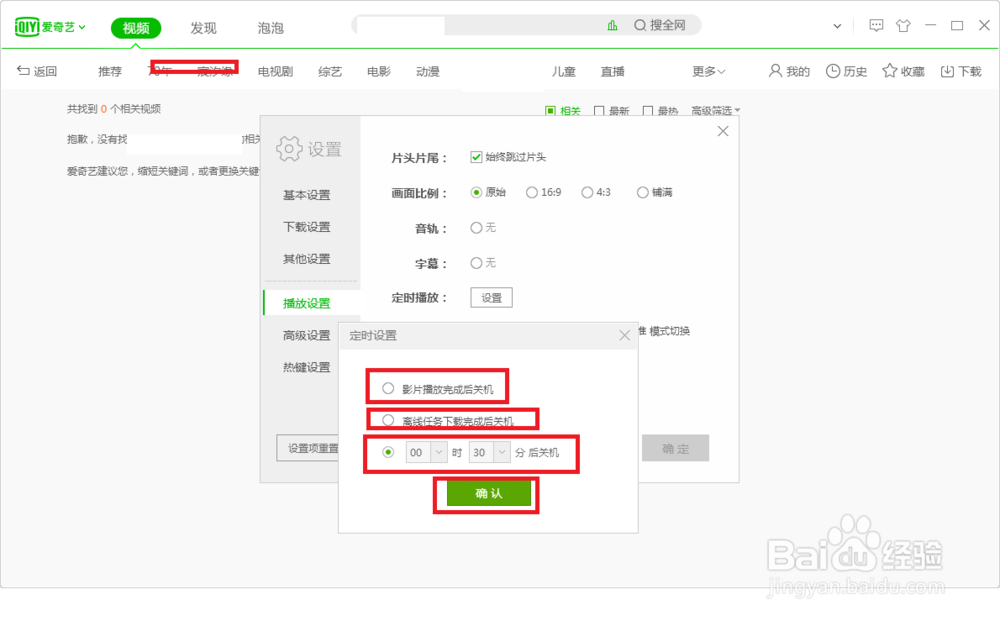
Task: Click the voice input icon in search bar
Action: coord(613,25)
